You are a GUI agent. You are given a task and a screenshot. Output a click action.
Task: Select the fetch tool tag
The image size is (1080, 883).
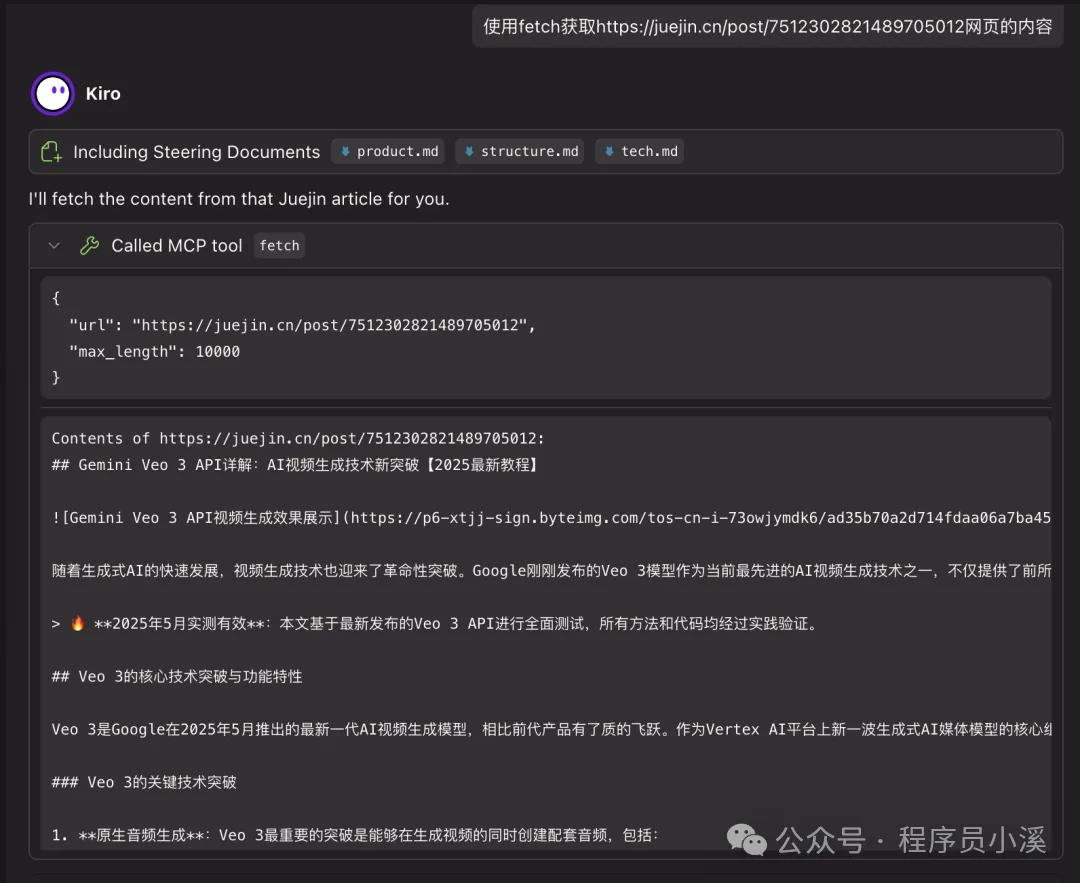click(x=279, y=245)
